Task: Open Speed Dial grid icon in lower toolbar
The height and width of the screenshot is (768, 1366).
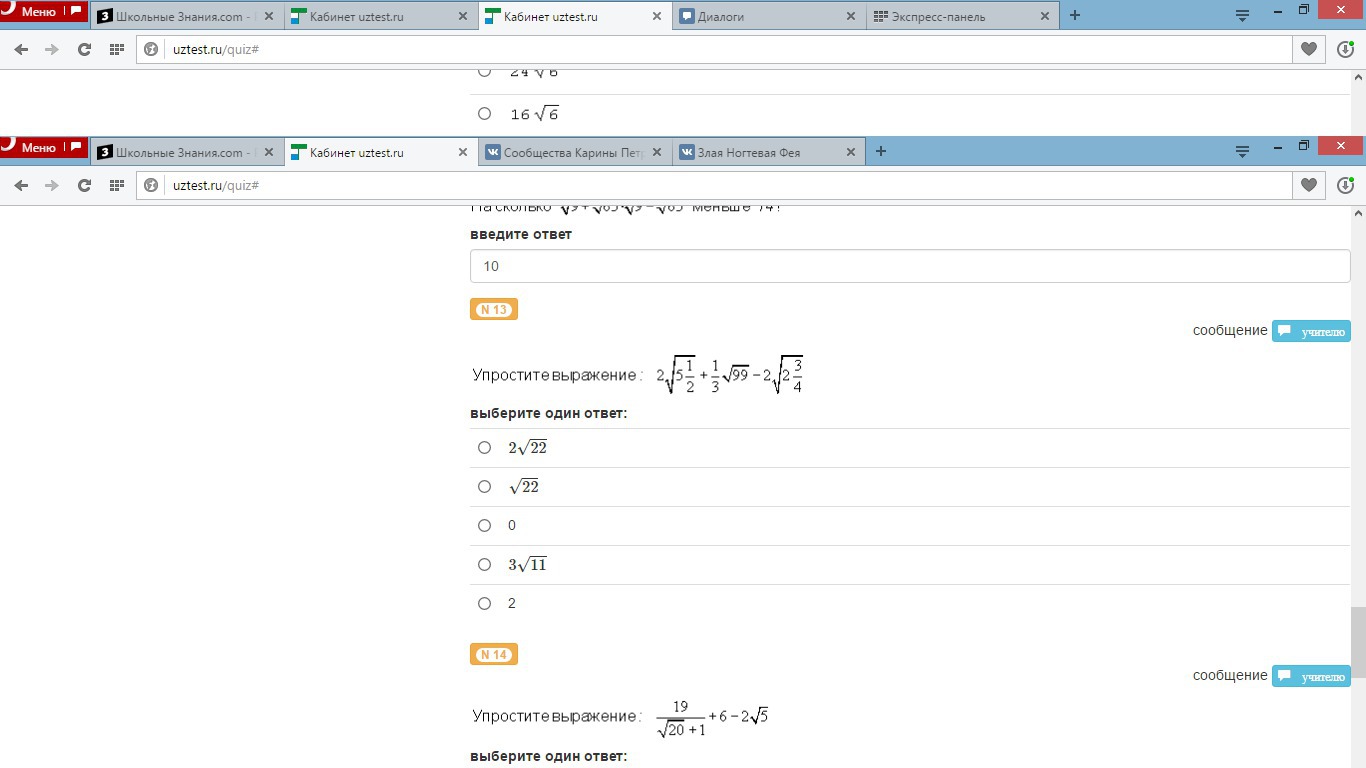Action: pos(116,185)
